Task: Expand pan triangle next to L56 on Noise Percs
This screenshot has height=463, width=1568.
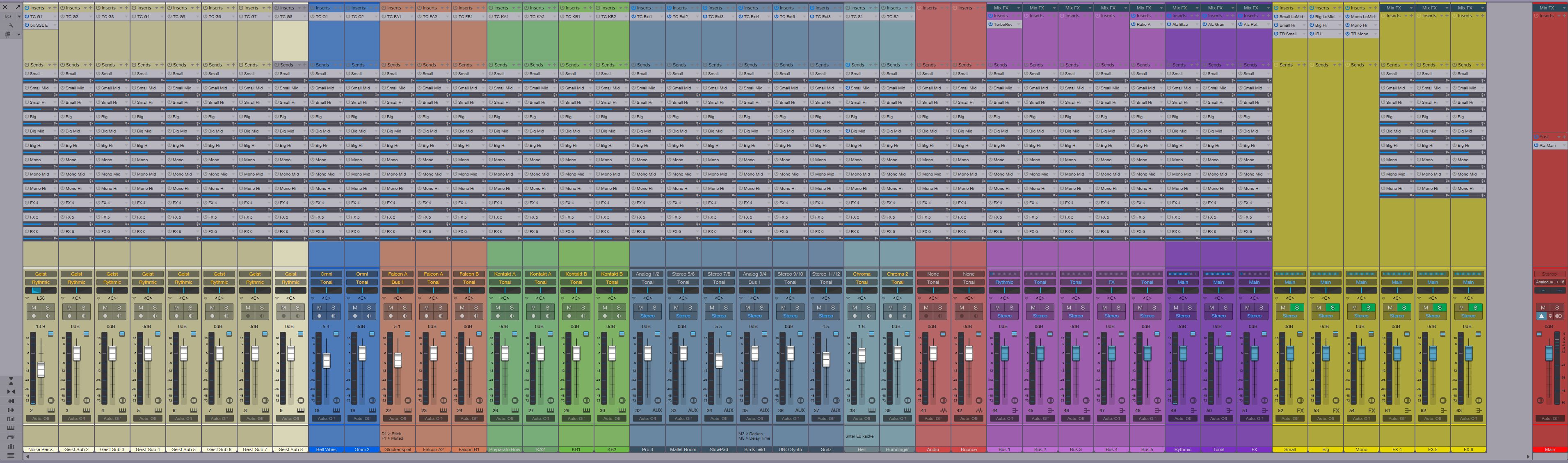Action: click(x=27, y=298)
